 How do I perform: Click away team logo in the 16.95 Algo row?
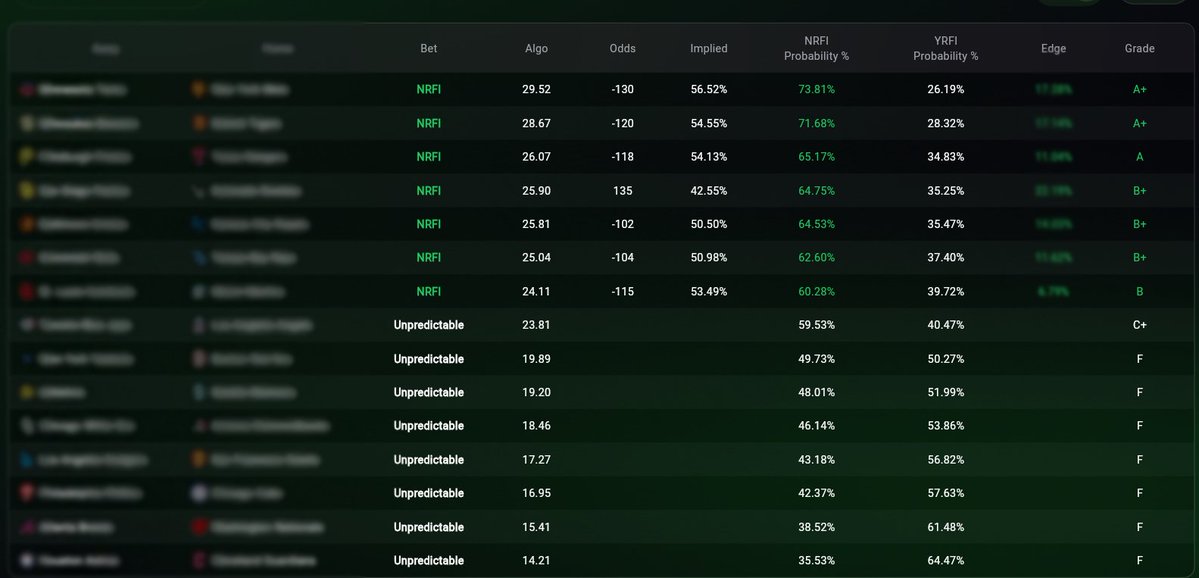click(x=28, y=493)
